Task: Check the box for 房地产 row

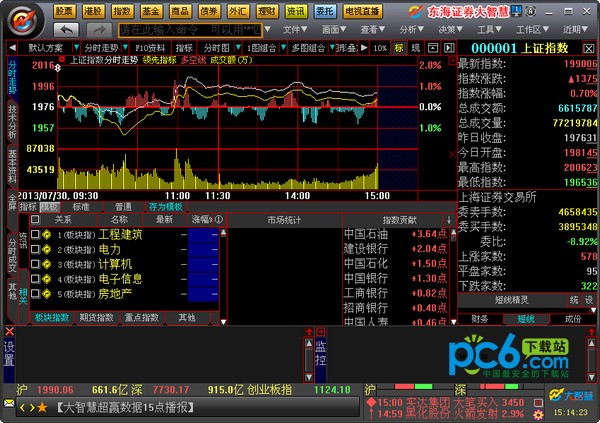Action: [35, 294]
